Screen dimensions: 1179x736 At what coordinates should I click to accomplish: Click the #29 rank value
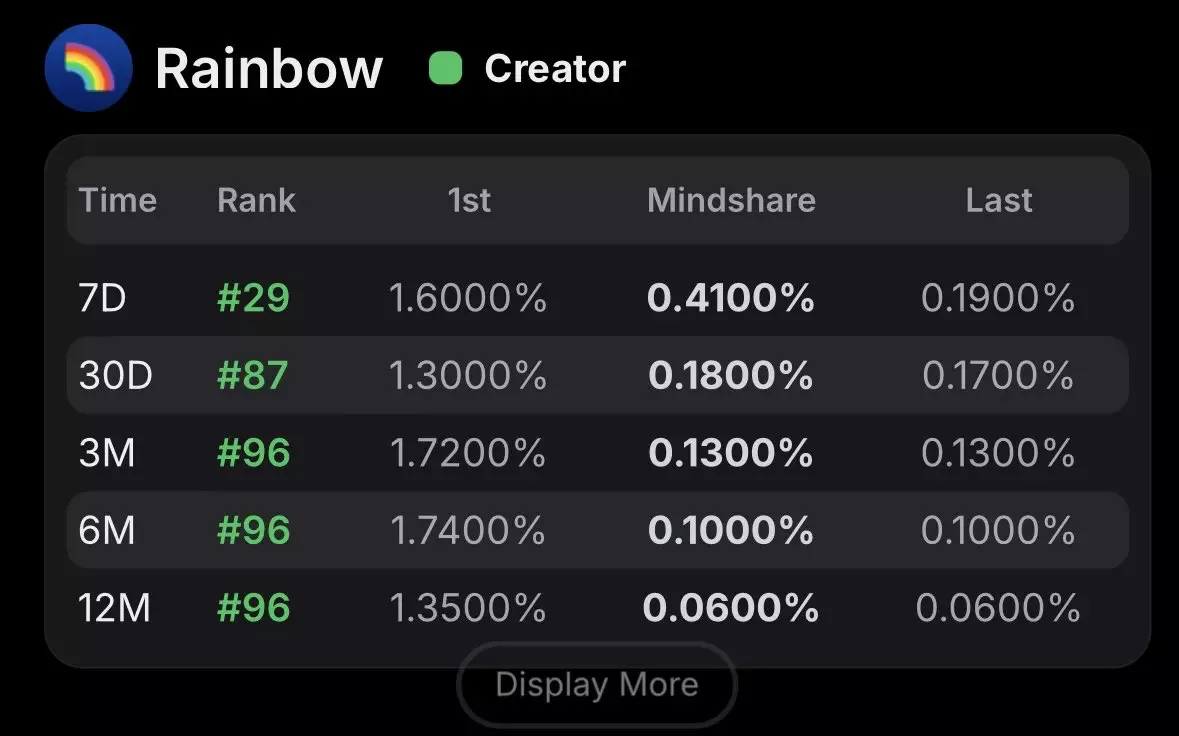(253, 298)
